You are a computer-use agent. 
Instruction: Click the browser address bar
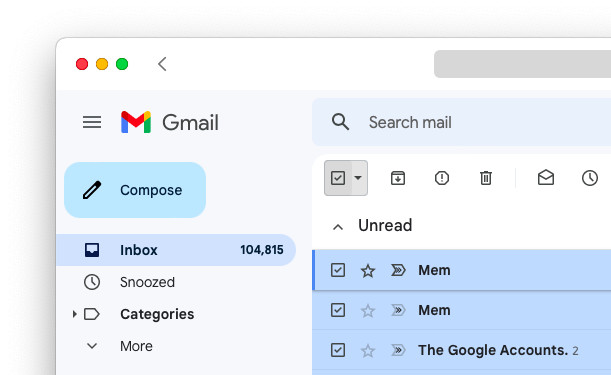pos(523,64)
